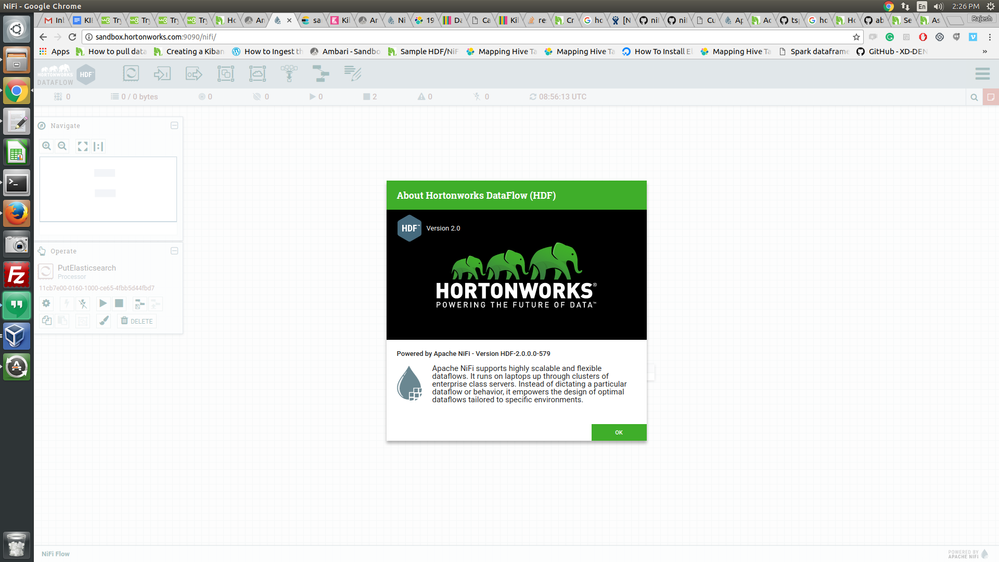The width and height of the screenshot is (999, 562).
Task: Click the NiFi search magnifier icon
Action: (x=974, y=97)
